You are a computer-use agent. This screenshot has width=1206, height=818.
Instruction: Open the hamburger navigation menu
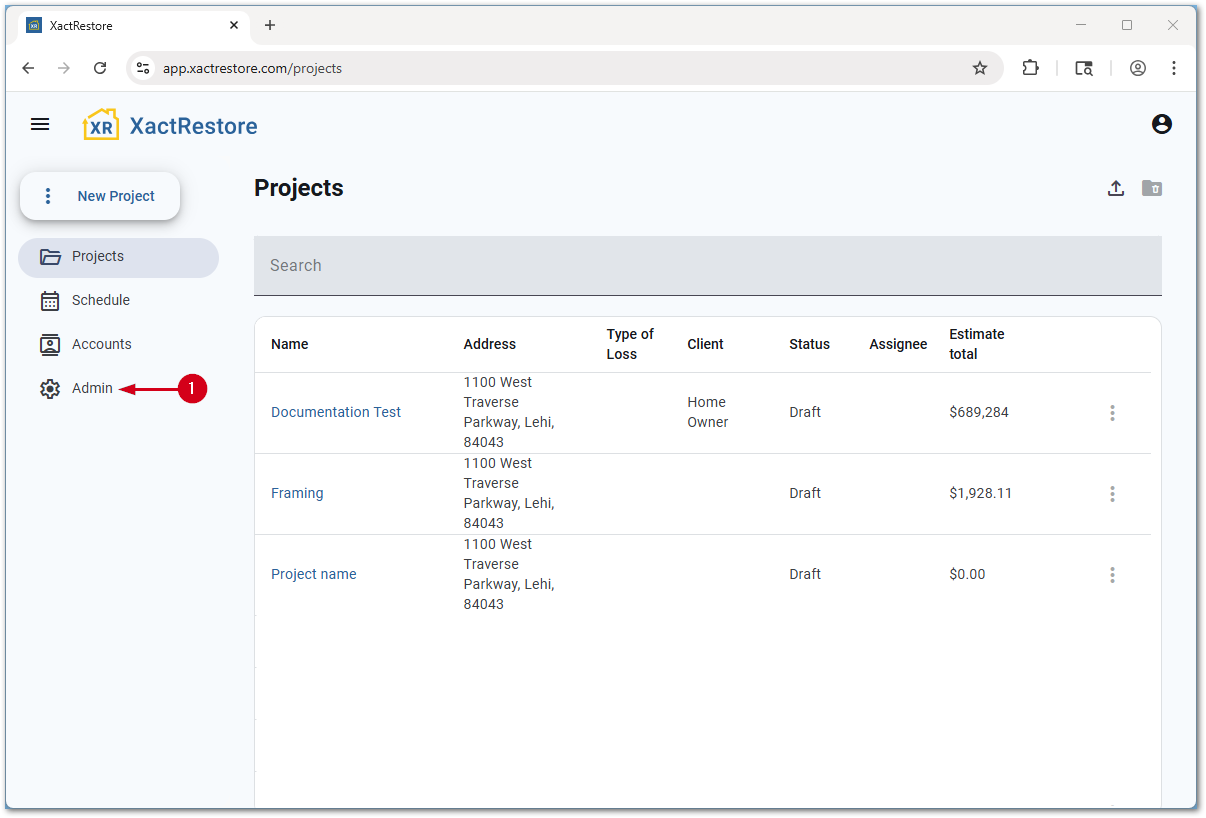pos(40,124)
